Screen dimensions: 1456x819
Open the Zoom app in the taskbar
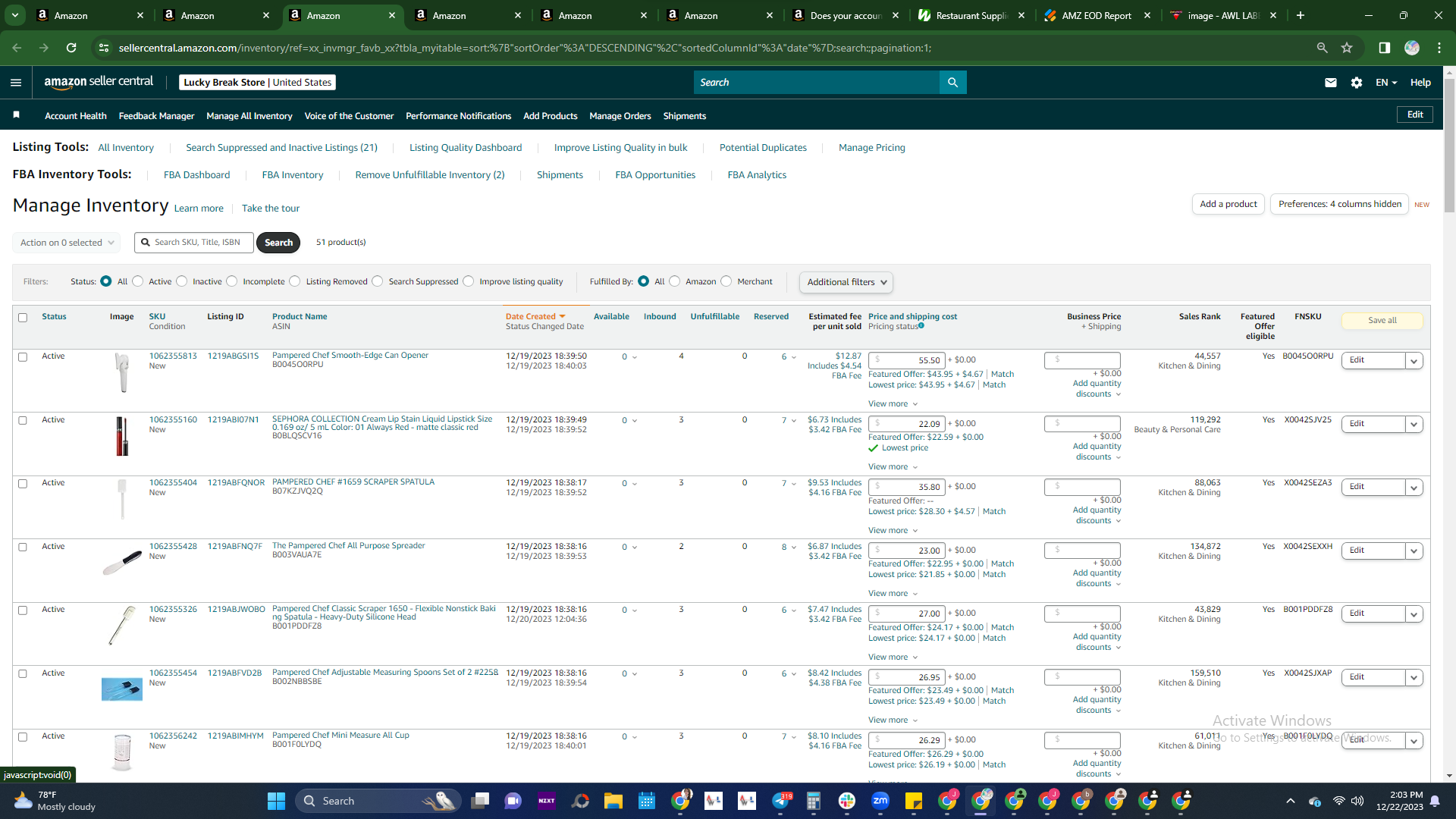pos(880,801)
